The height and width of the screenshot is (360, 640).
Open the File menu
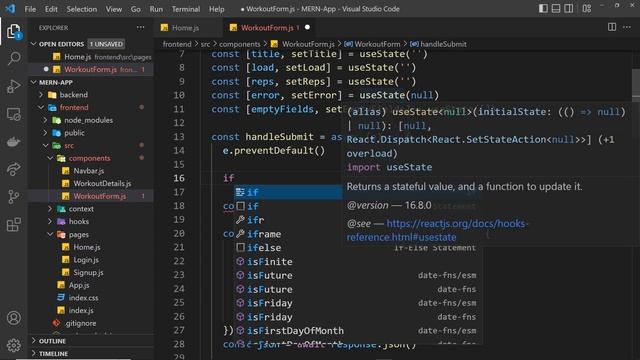[30, 9]
